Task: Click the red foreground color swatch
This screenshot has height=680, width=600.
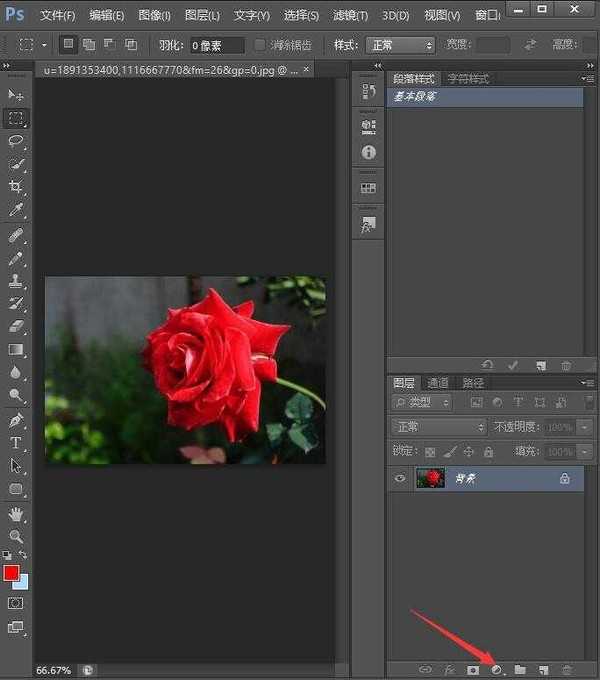Action: point(11,573)
